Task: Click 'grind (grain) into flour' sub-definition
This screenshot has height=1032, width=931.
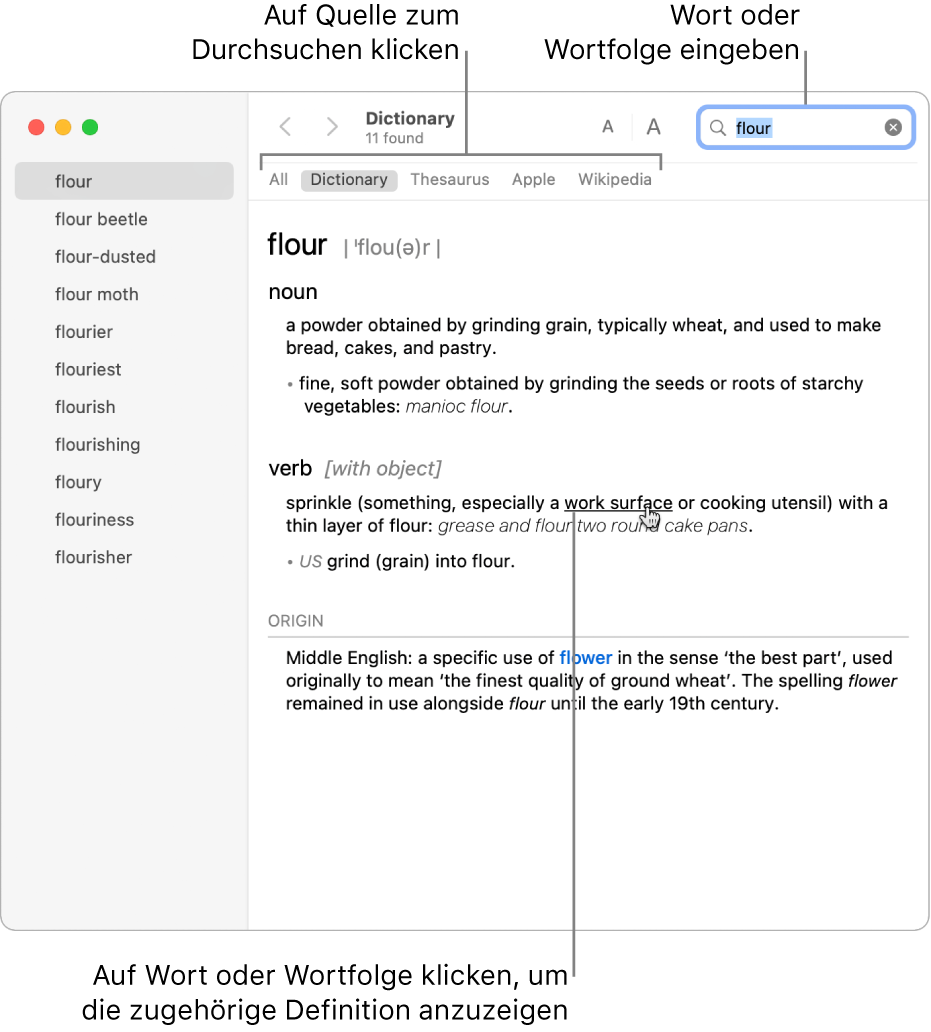Action: pyautogui.click(x=420, y=561)
